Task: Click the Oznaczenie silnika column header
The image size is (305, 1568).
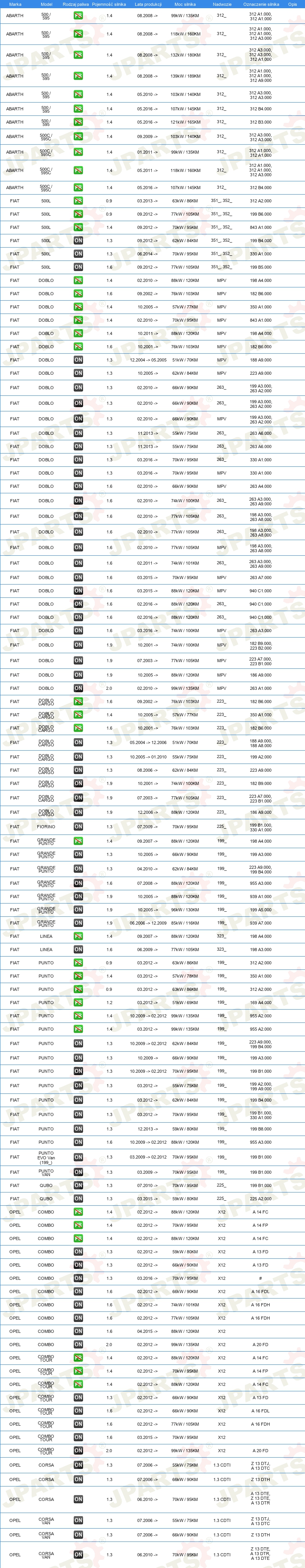Action: (261, 4)
